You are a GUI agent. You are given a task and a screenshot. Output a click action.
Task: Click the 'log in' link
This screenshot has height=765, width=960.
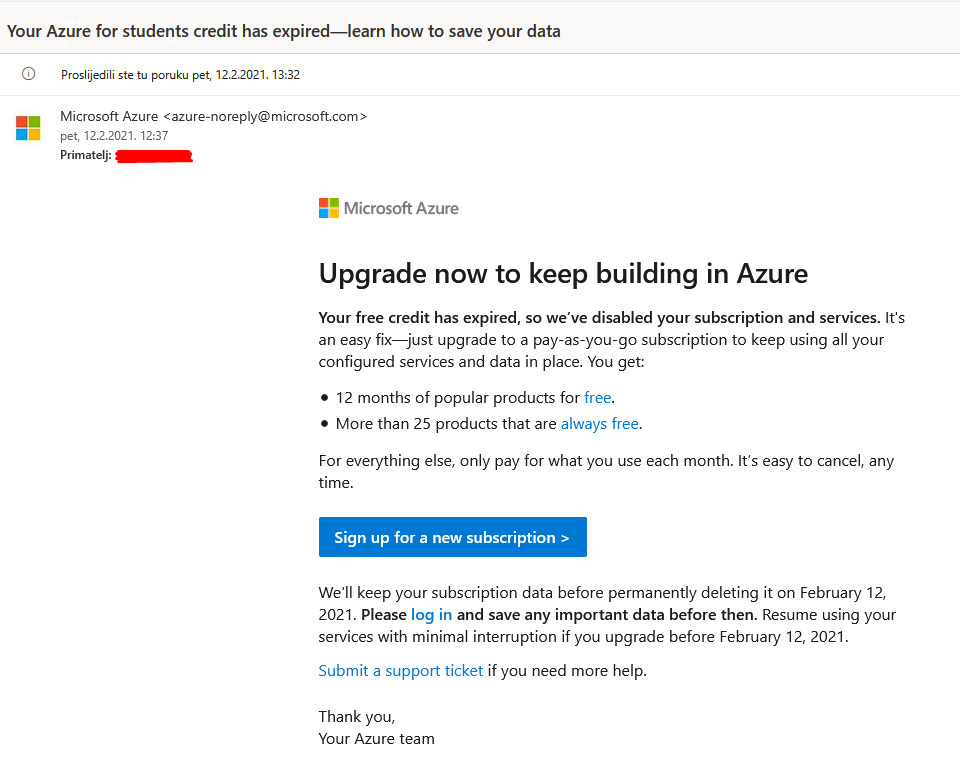(432, 614)
